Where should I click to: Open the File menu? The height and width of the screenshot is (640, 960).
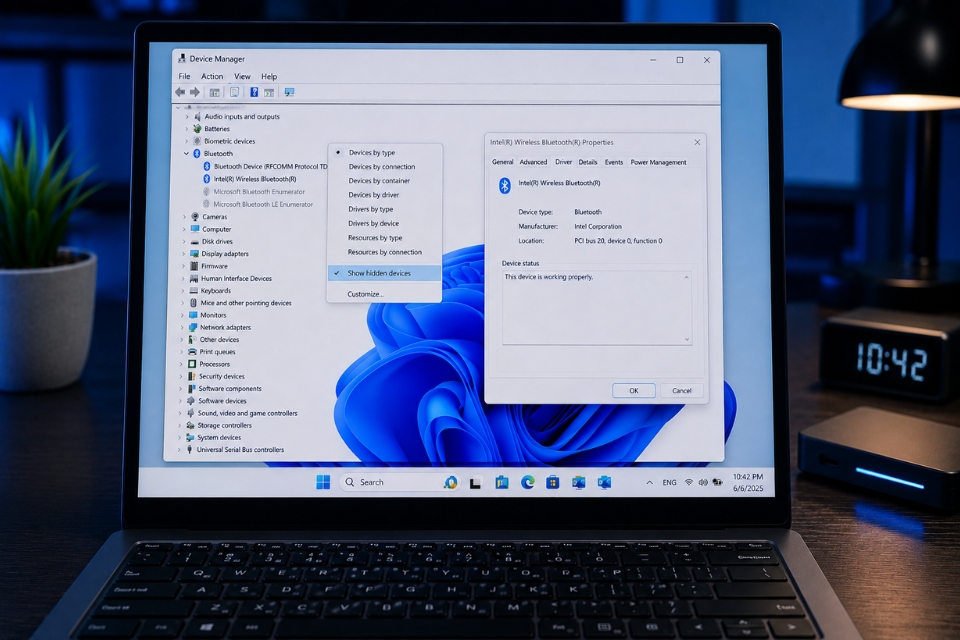click(184, 77)
